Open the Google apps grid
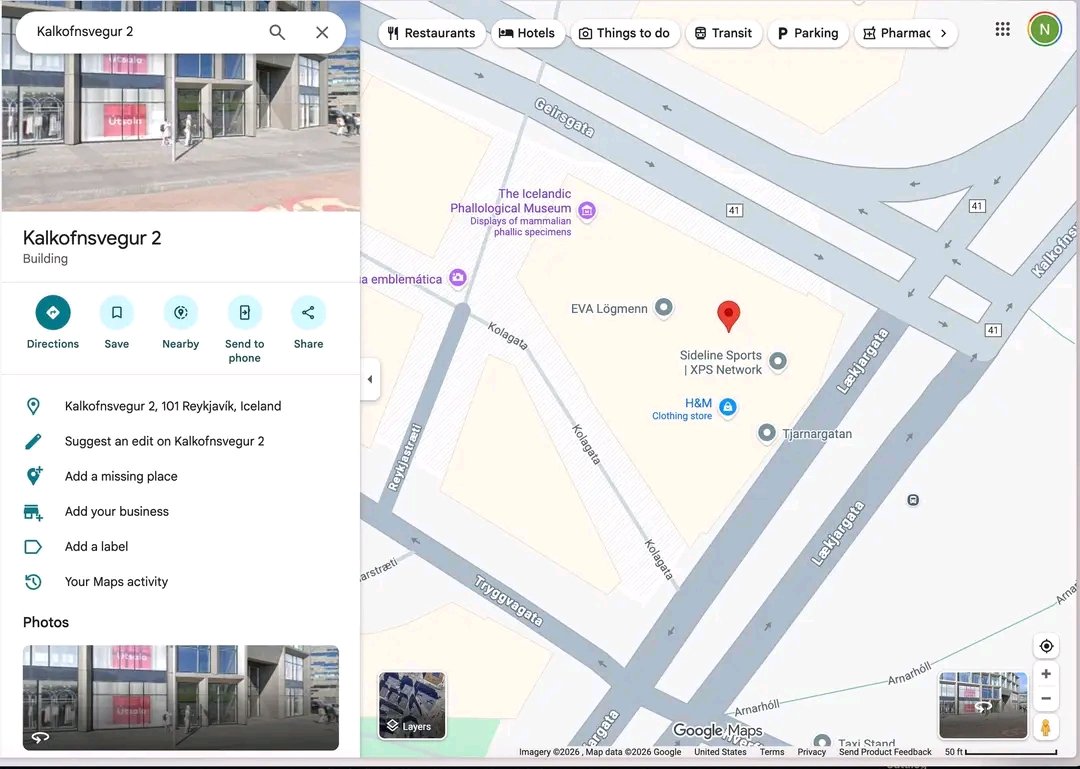The image size is (1080, 769). coord(1003,30)
